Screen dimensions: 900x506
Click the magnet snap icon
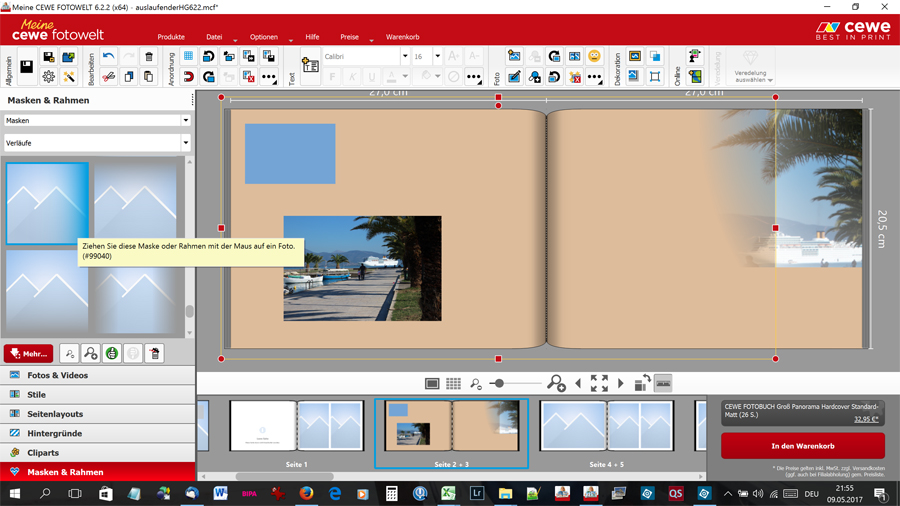coord(188,77)
